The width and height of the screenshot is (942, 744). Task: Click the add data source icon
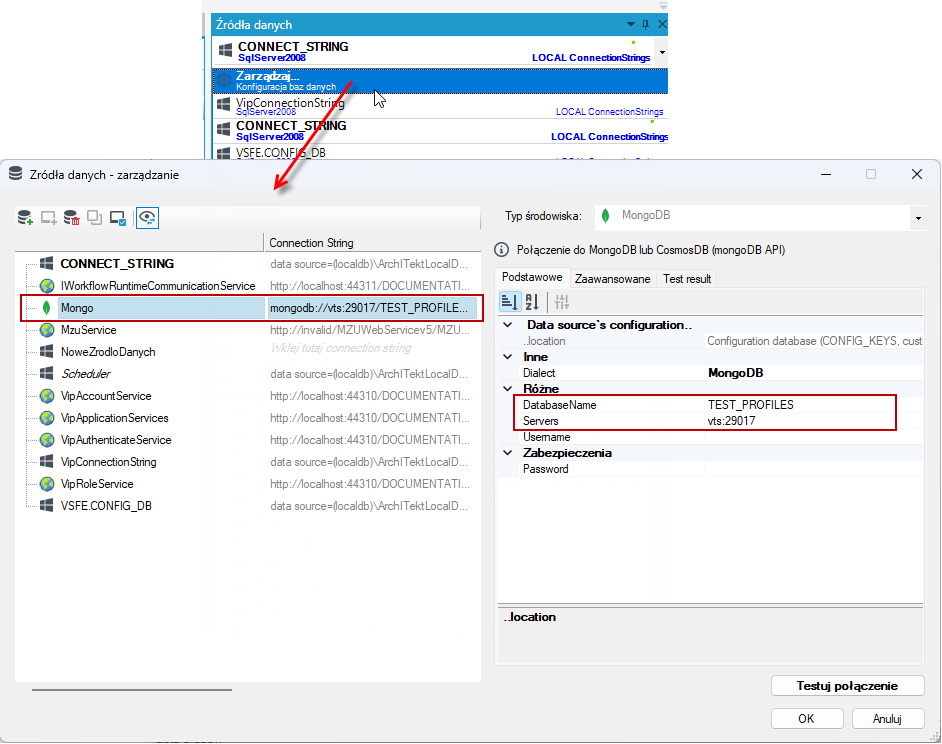(x=25, y=218)
